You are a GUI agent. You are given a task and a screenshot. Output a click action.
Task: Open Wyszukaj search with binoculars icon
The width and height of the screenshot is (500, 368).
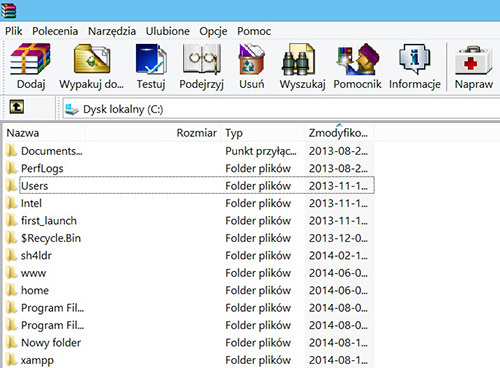[x=299, y=59]
